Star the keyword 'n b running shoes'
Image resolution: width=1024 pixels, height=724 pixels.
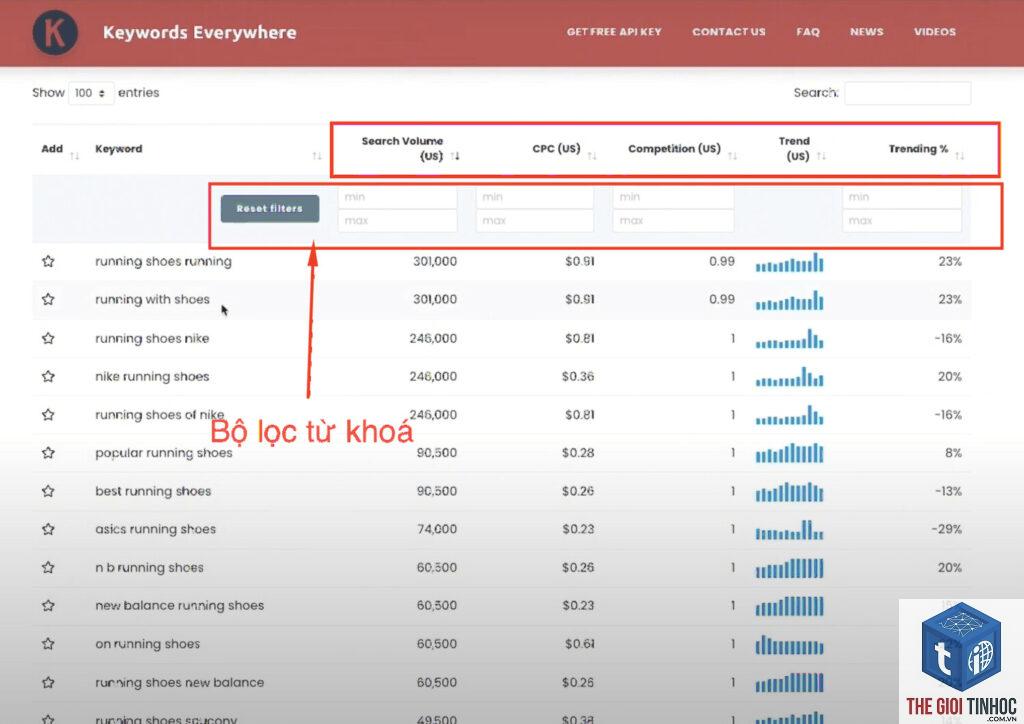coord(48,567)
